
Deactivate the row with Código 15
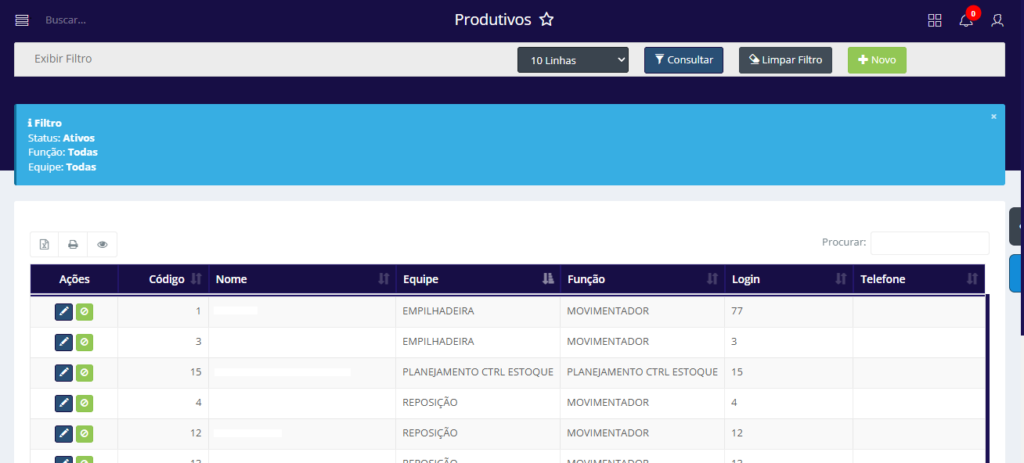[x=85, y=373]
